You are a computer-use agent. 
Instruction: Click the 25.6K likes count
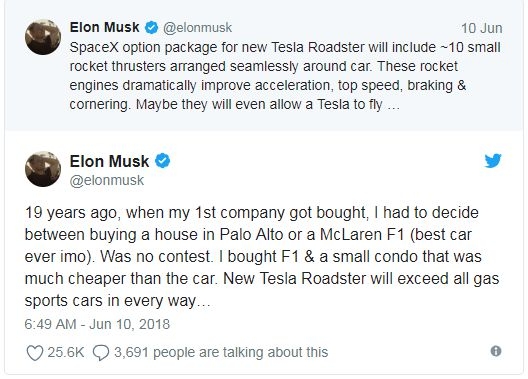66,352
